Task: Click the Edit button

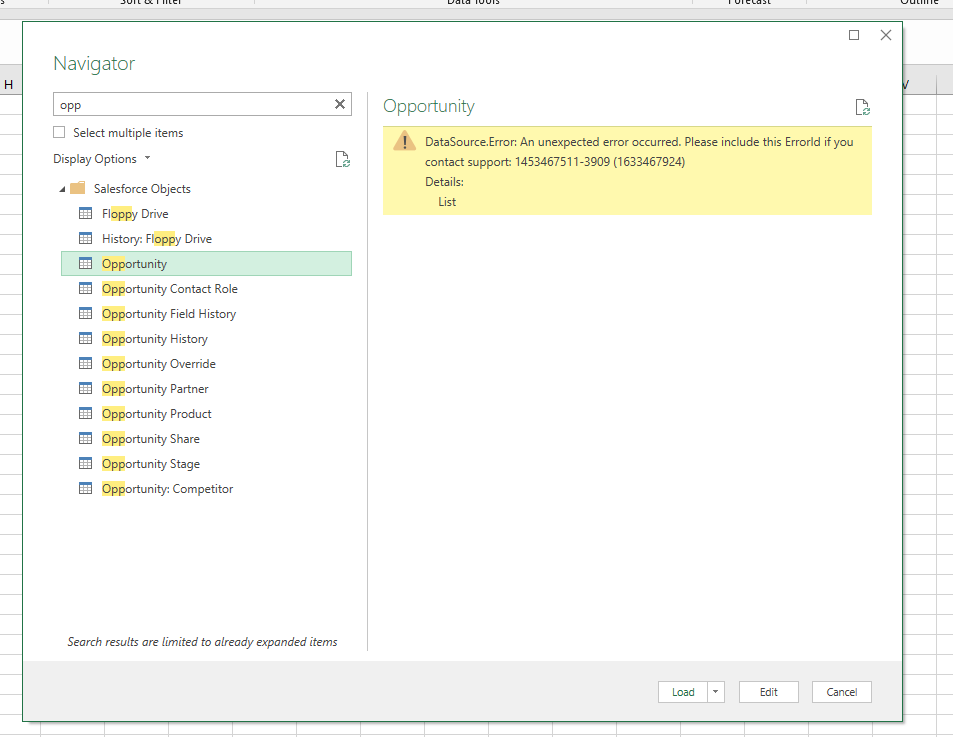Action: pyautogui.click(x=768, y=692)
